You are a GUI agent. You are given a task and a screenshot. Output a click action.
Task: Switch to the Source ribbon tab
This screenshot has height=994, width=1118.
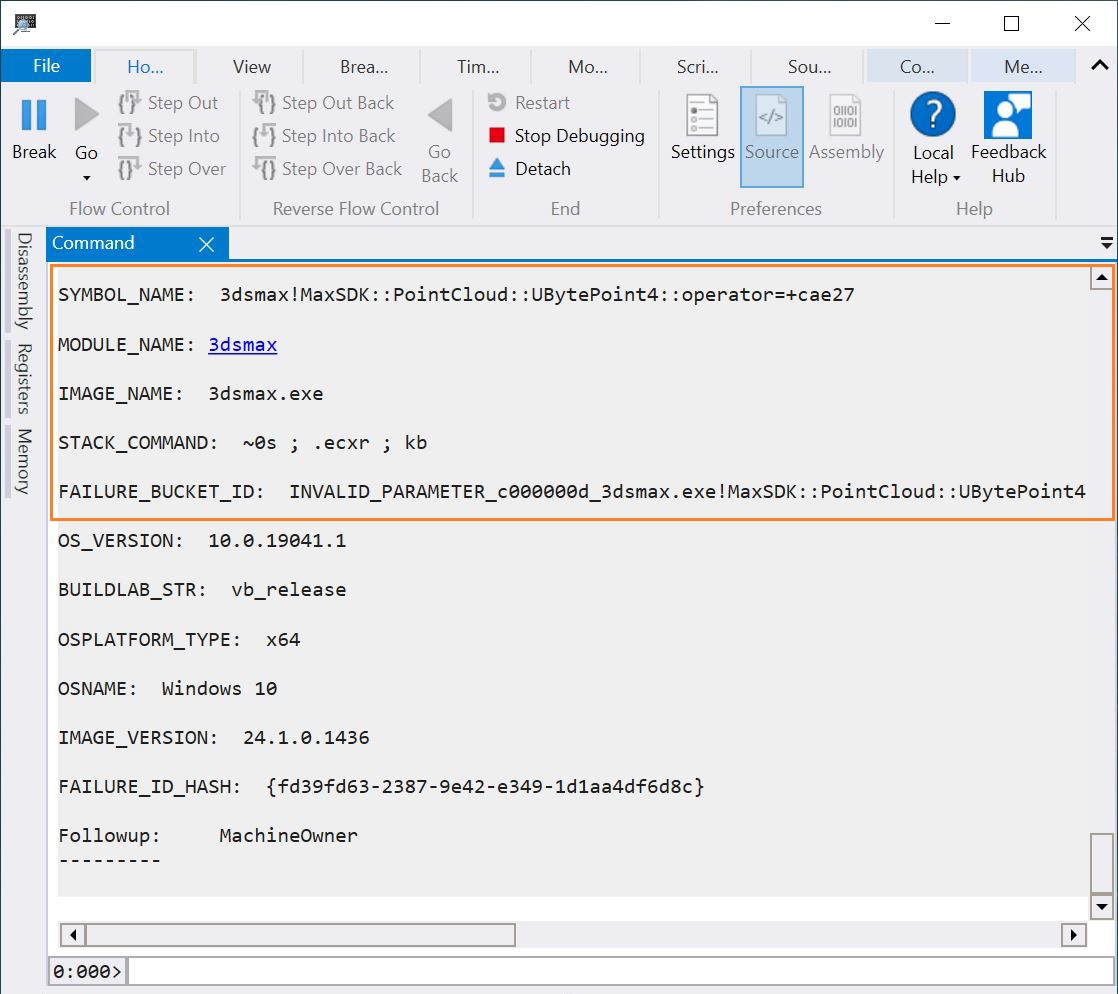pyautogui.click(x=809, y=67)
